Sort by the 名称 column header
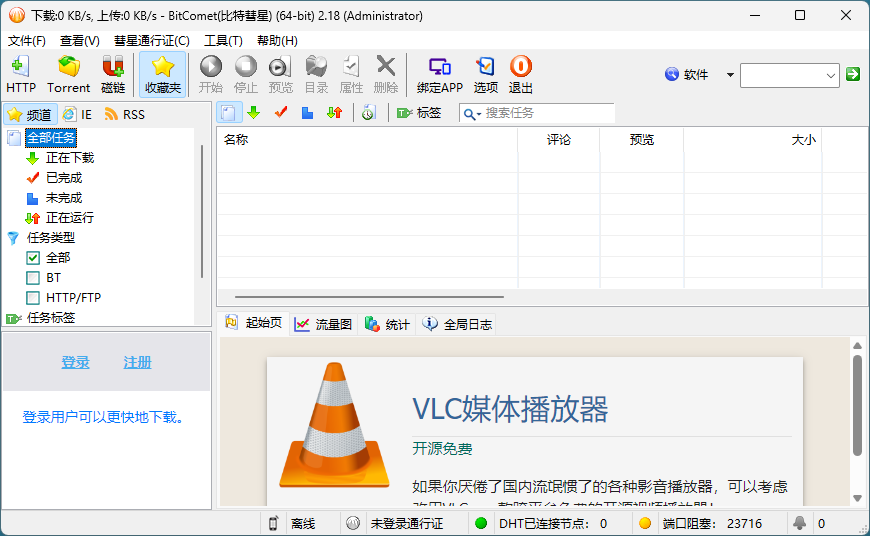Screen dimensions: 870x536 [x=367, y=140]
